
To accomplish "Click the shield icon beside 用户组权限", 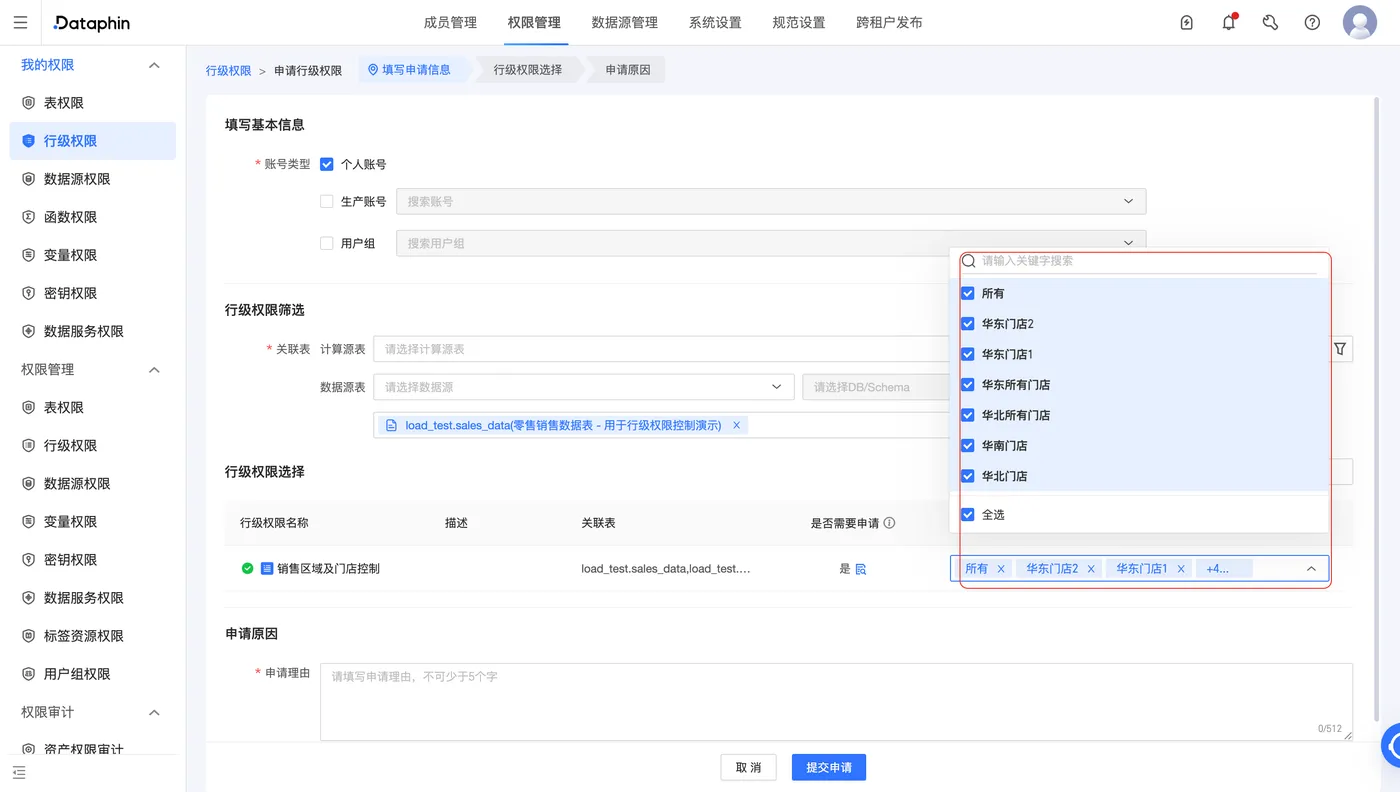I will click(x=29, y=674).
